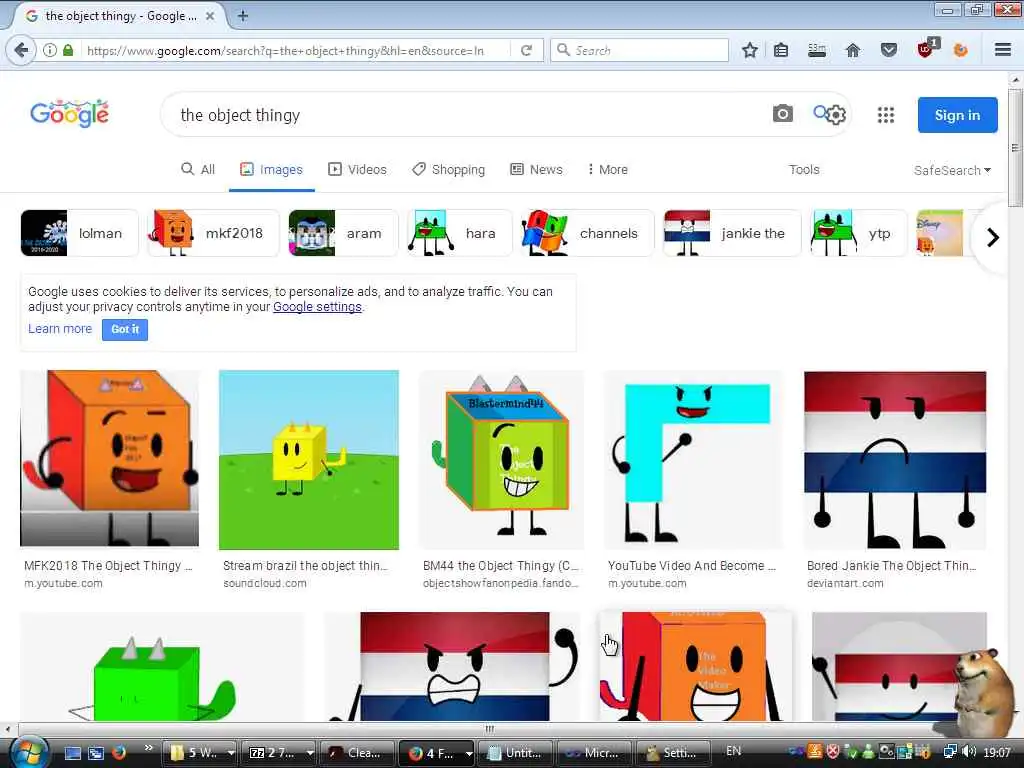Reload the page with the refresh icon

point(526,50)
